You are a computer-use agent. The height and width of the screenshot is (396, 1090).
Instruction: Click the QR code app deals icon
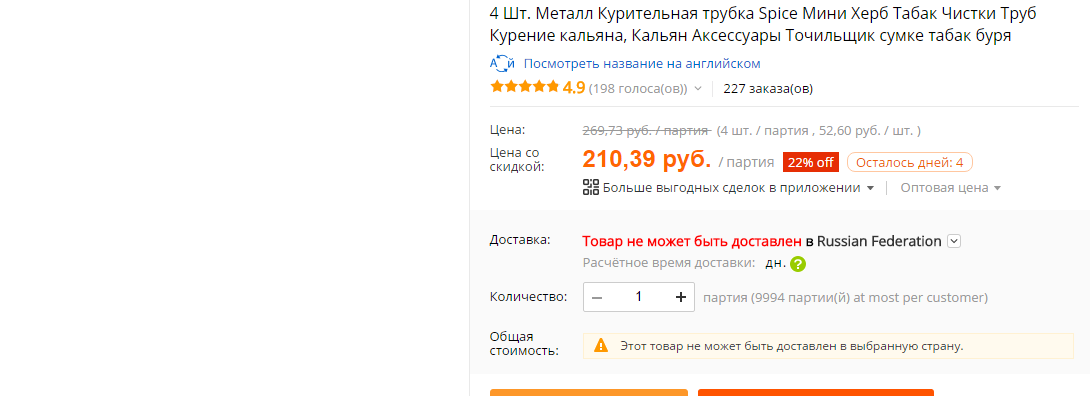(x=591, y=187)
